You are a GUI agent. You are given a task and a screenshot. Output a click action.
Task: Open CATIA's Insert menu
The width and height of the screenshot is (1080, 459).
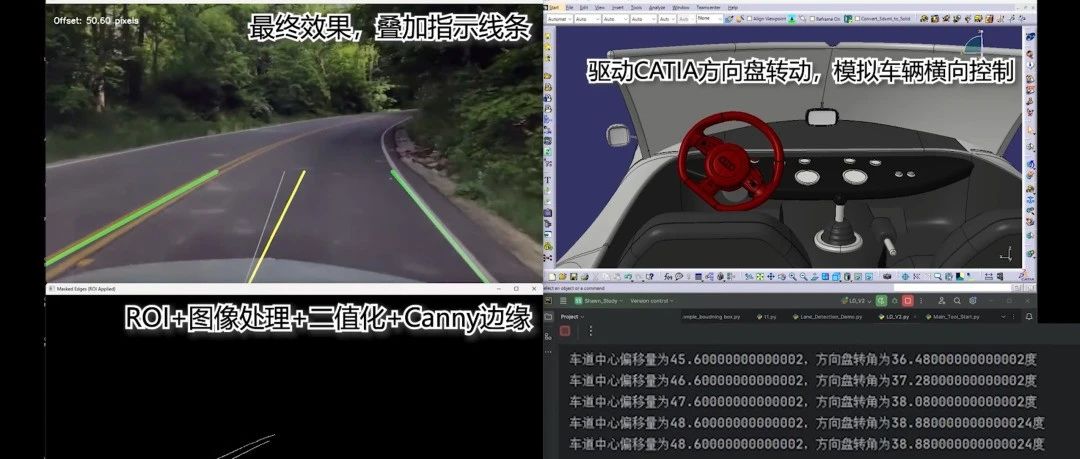pyautogui.click(x=618, y=7)
